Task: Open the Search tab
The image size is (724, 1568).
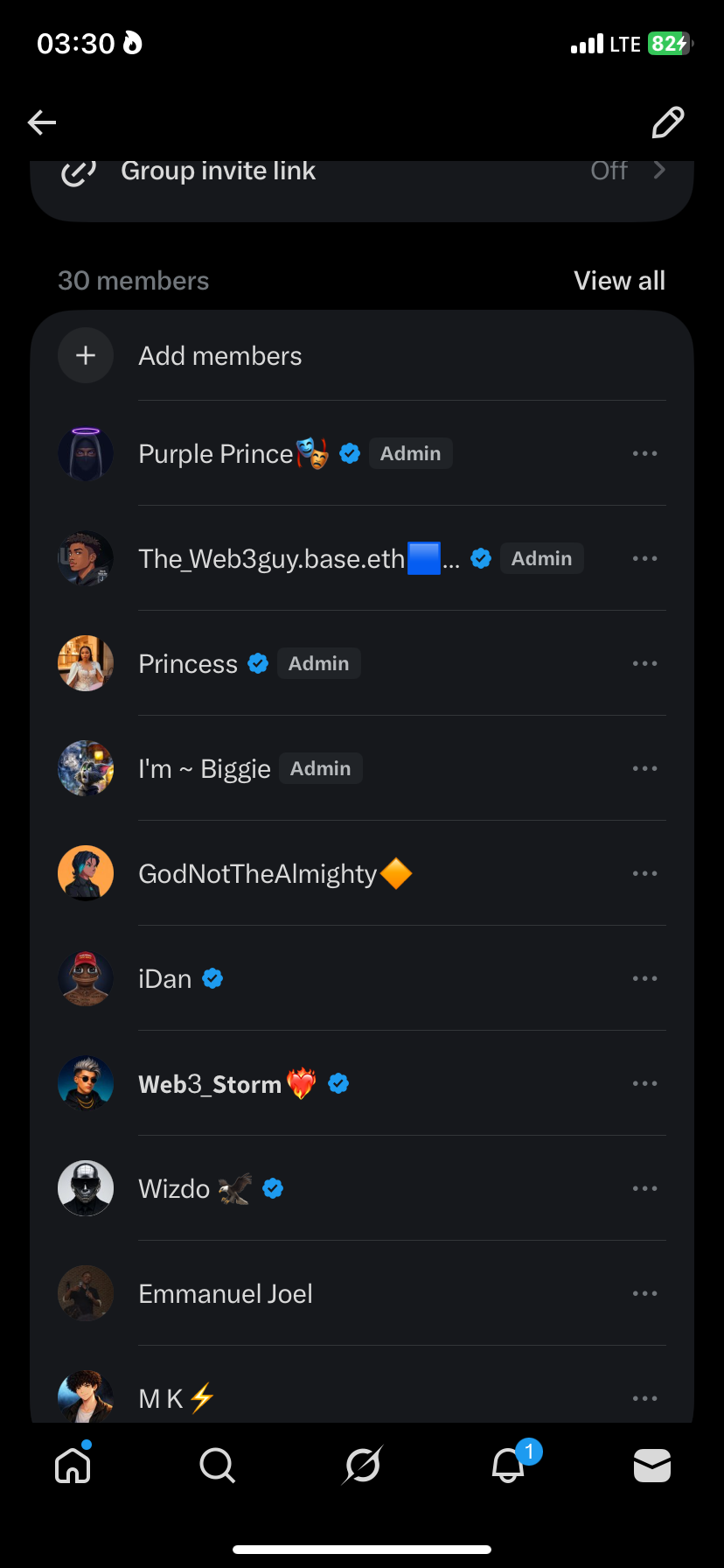Action: pos(217,1465)
